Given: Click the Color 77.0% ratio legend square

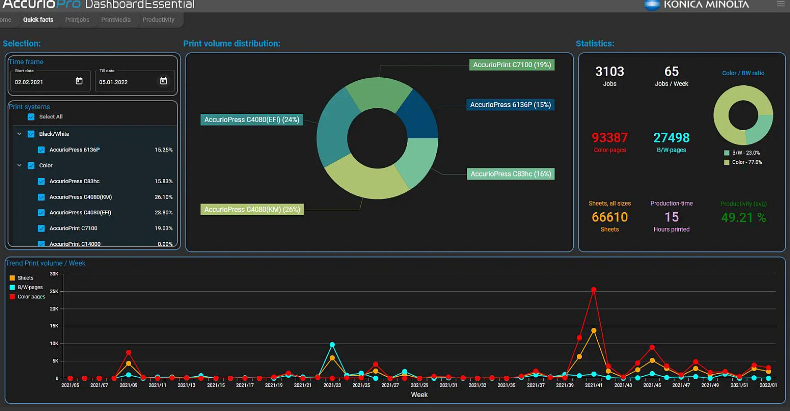Looking at the screenshot, I should coord(727,162).
